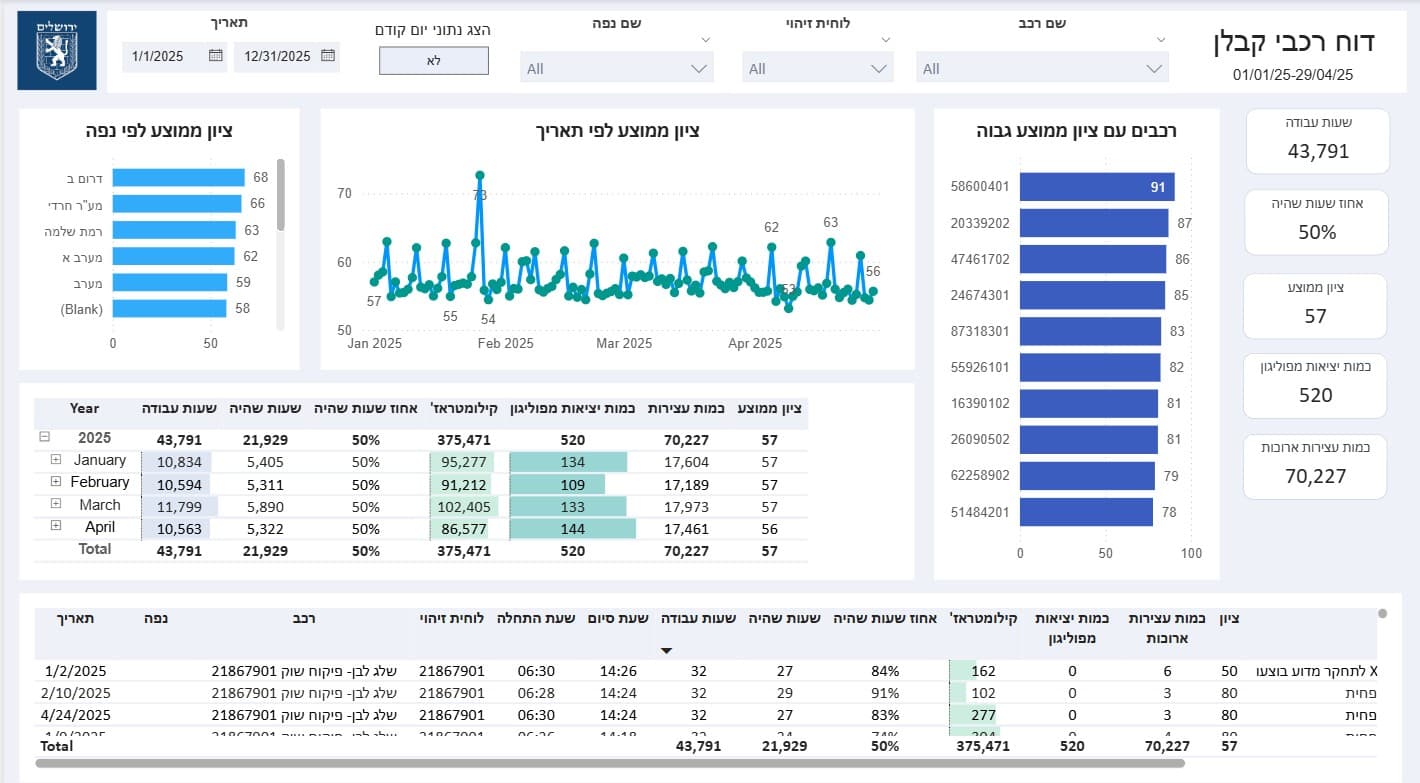This screenshot has width=1420, height=783.
Task: Collapse the 2025 year row
Action: pos(44,437)
